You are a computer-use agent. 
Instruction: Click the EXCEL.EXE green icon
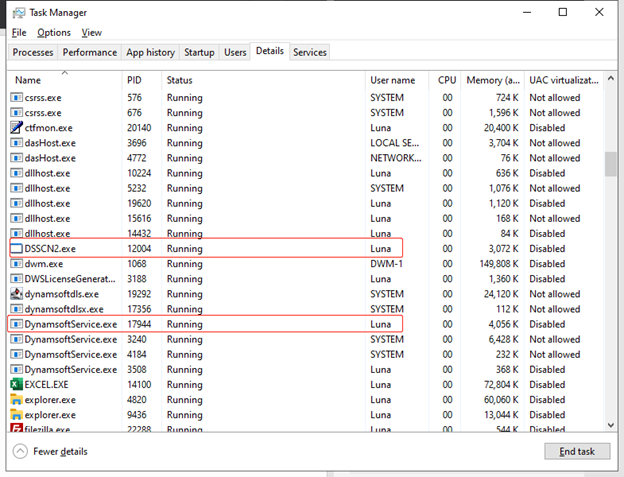(x=16, y=384)
